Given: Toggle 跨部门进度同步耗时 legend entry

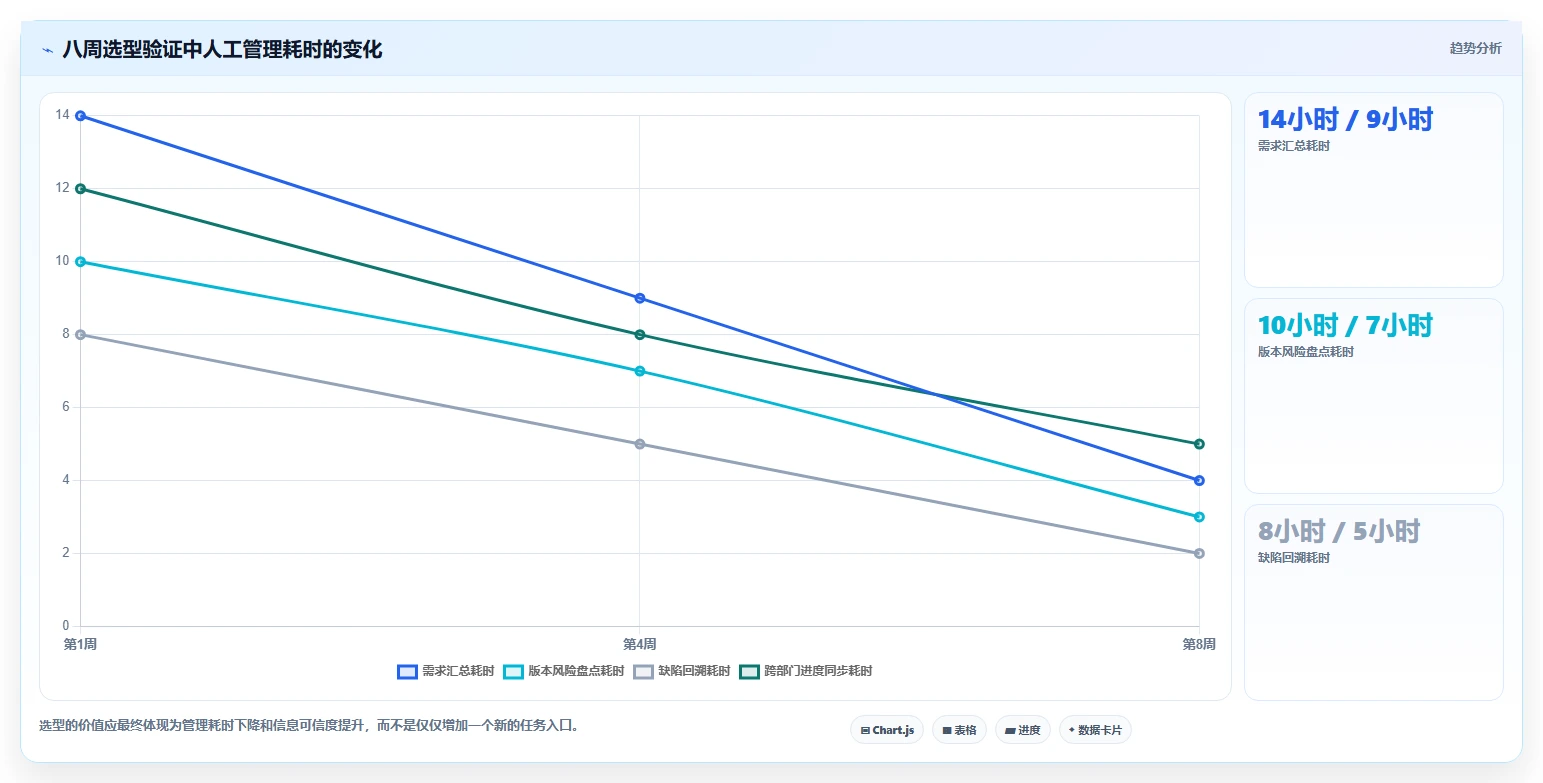Looking at the screenshot, I should pos(806,671).
